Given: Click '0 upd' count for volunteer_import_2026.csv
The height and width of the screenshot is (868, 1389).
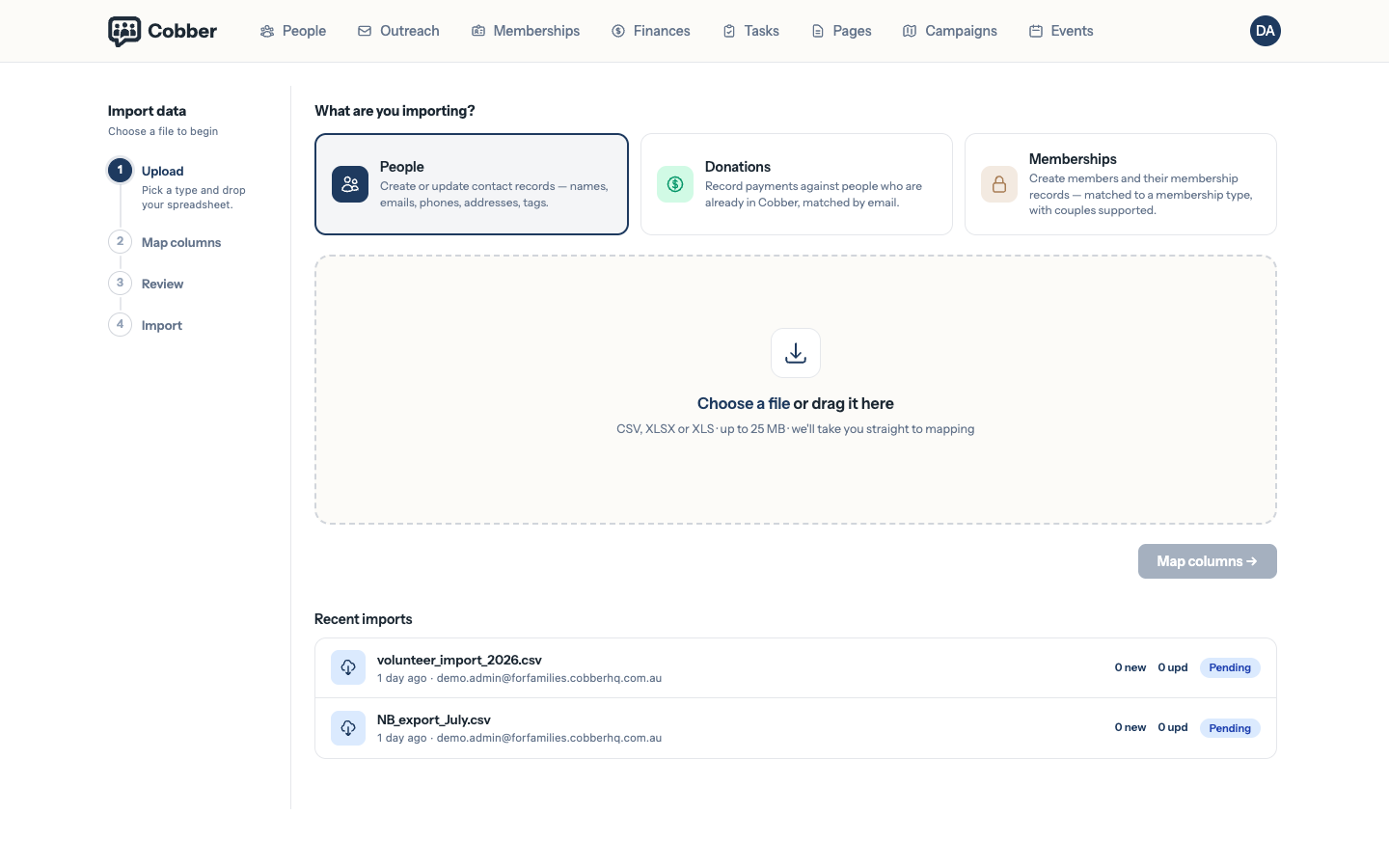Looking at the screenshot, I should coord(1173,667).
